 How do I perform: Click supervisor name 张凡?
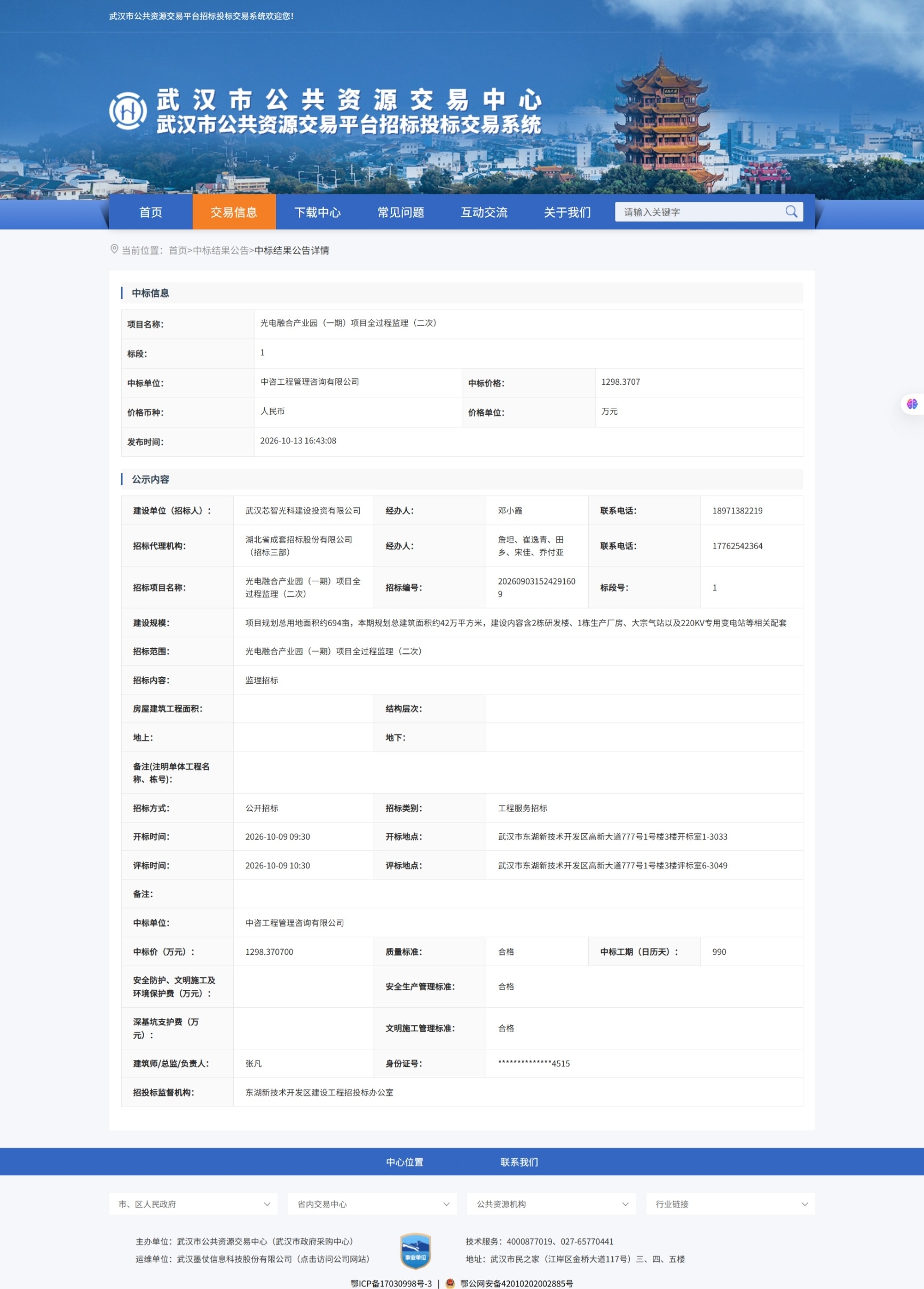pyautogui.click(x=254, y=1063)
